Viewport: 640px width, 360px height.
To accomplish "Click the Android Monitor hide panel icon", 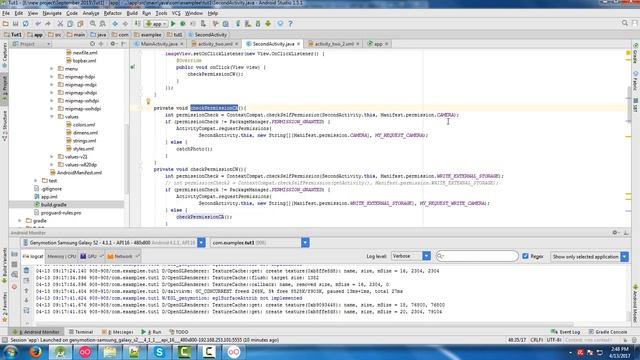I will pyautogui.click(x=626, y=233).
